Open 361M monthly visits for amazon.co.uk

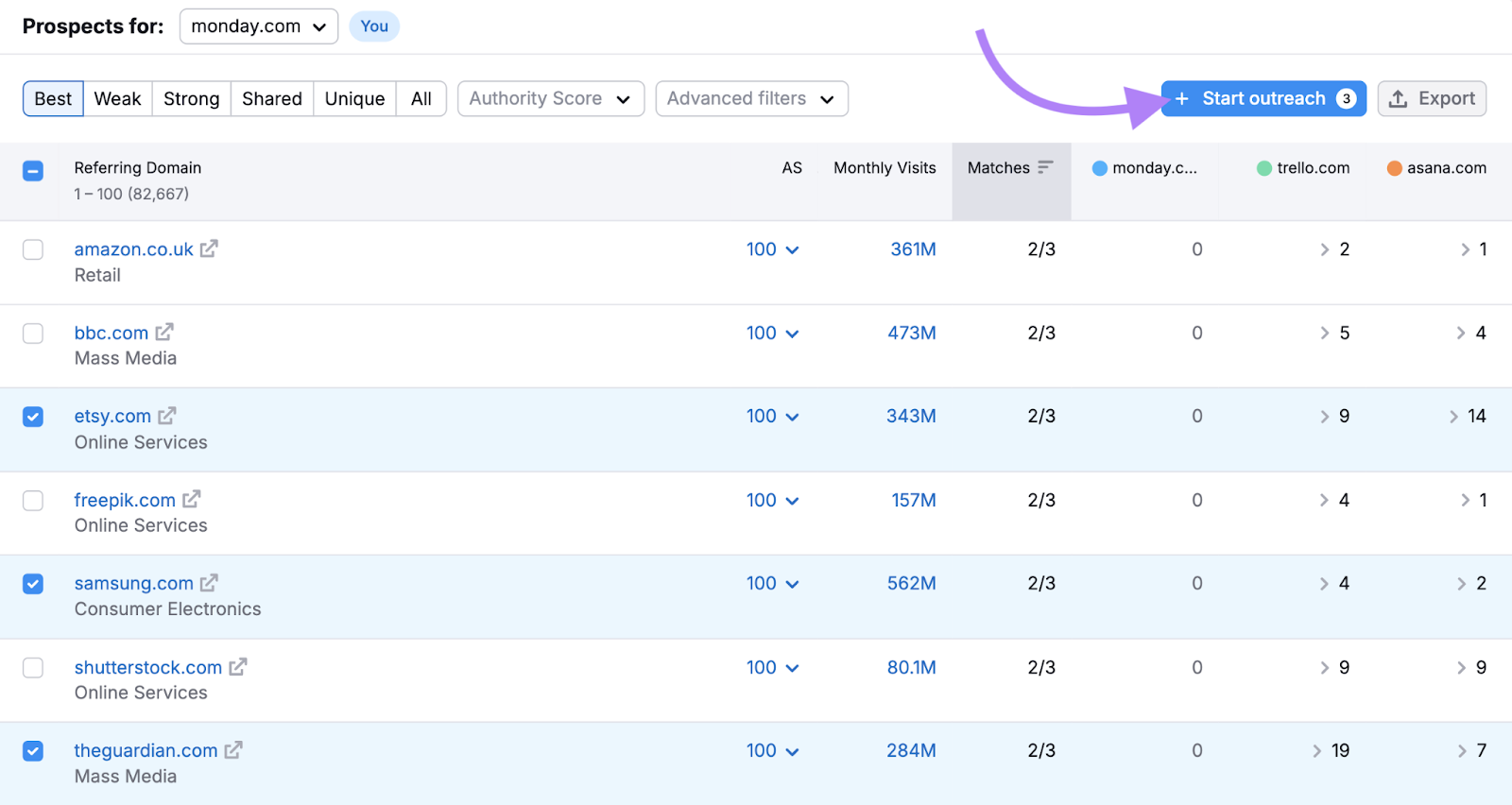[913, 249]
